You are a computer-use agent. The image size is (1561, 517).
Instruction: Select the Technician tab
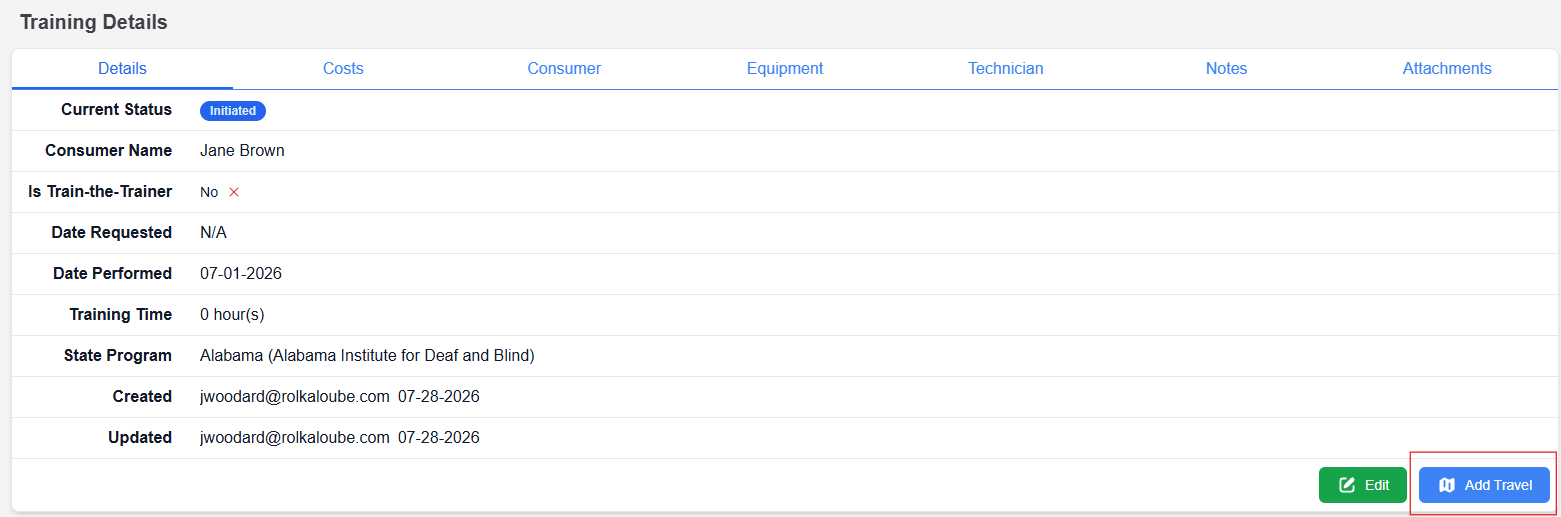pyautogui.click(x=1005, y=68)
